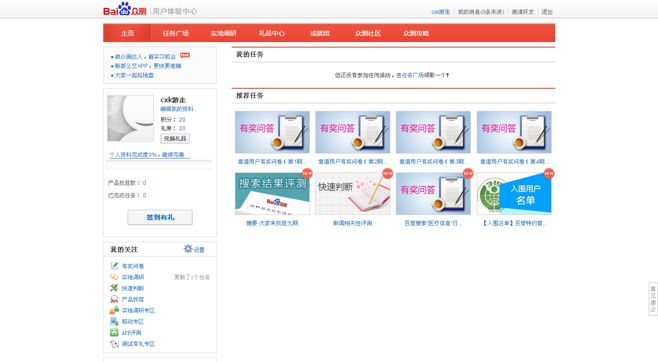Click 邀请好友 in the top bar

click(522, 12)
